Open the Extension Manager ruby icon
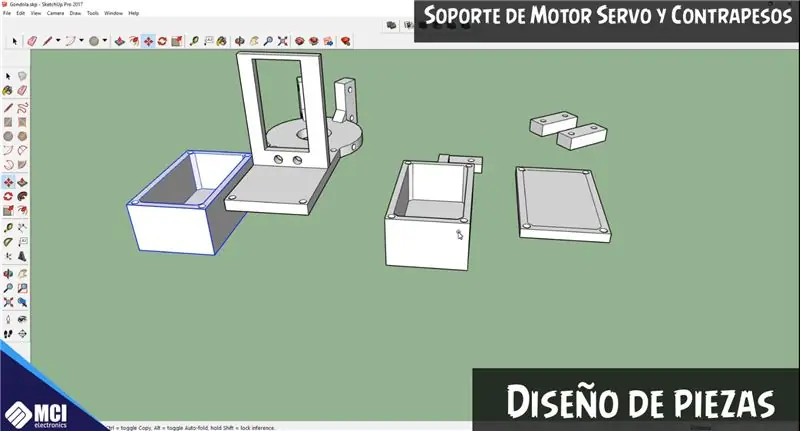Screen dimensions: 800x431 [345, 41]
